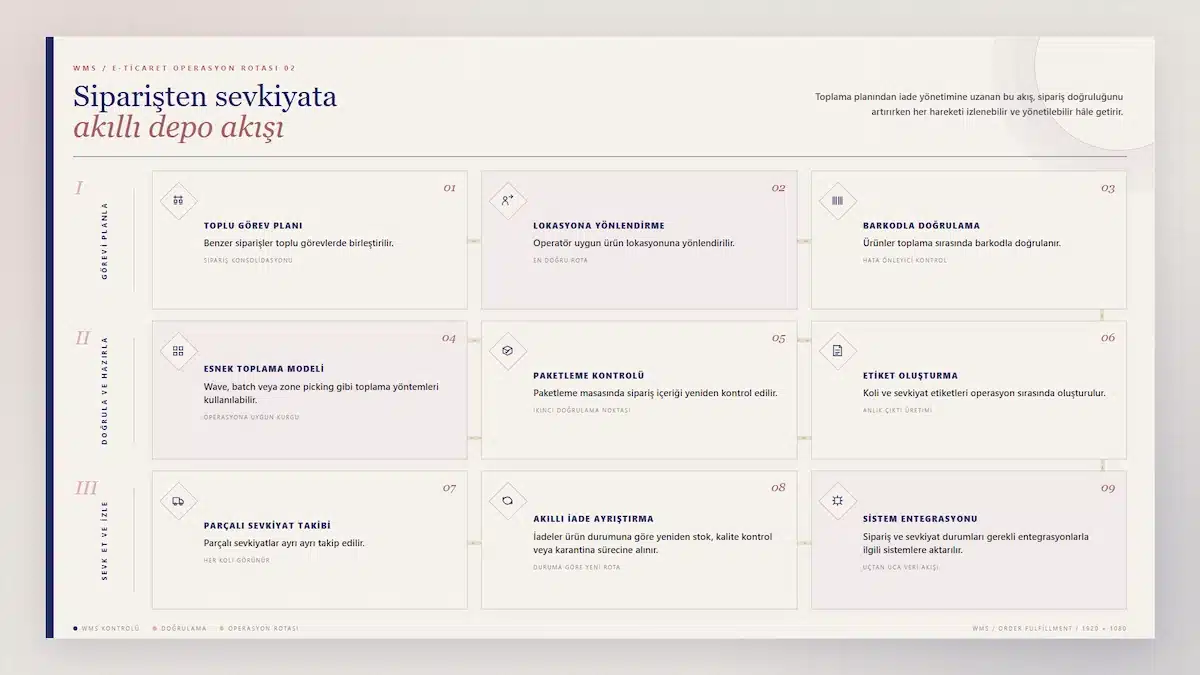Screen dimensions: 1200x675
Task: Click the card number 07
Action: click(449, 488)
